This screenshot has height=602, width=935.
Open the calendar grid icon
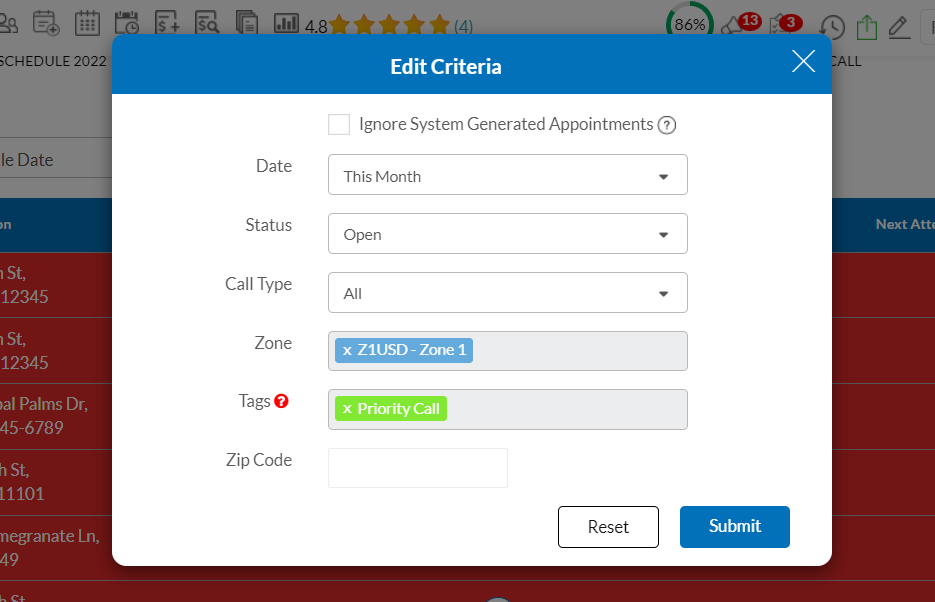pos(87,23)
